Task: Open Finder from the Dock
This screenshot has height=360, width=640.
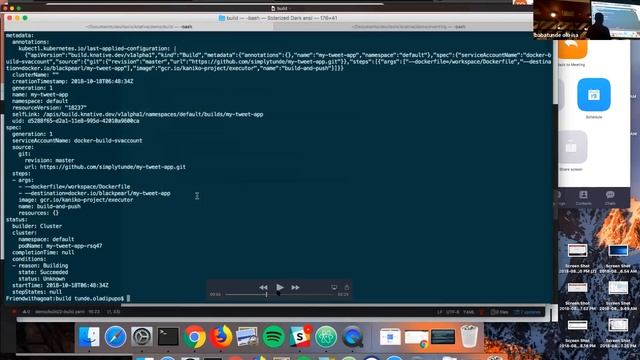Action: coord(89,337)
